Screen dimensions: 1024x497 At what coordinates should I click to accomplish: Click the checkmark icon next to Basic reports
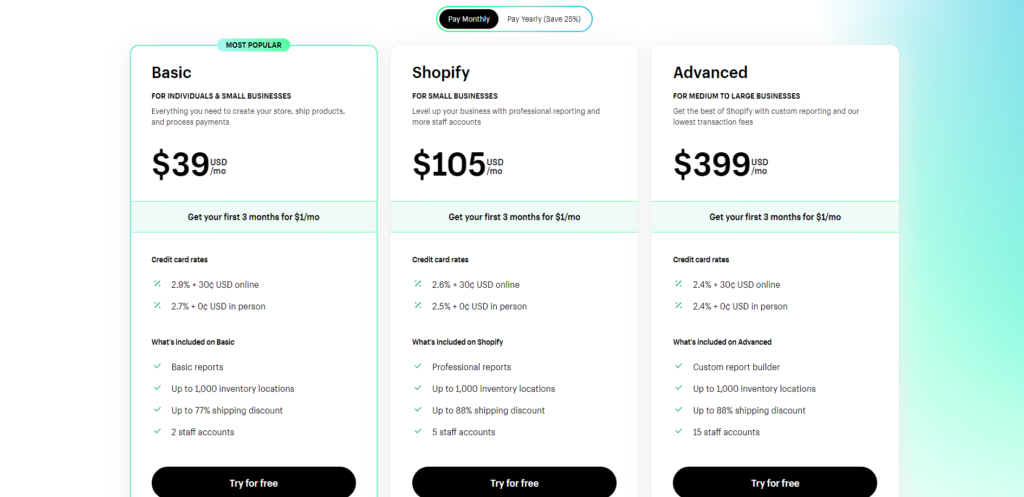157,366
